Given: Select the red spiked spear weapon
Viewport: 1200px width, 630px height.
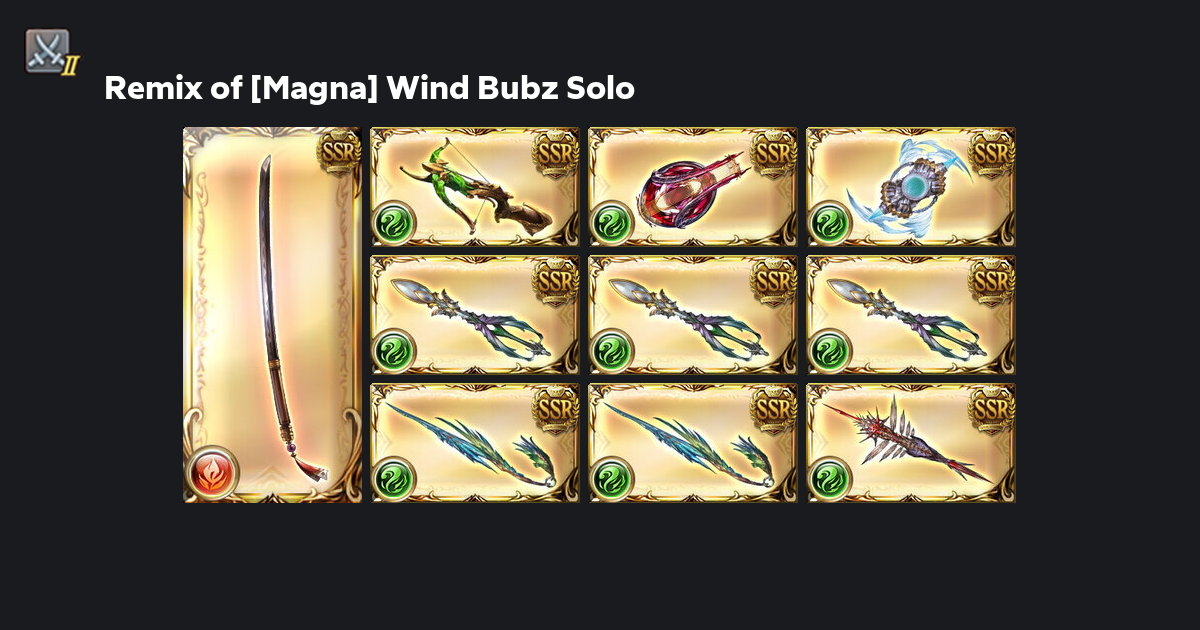Looking at the screenshot, I should point(911,443).
